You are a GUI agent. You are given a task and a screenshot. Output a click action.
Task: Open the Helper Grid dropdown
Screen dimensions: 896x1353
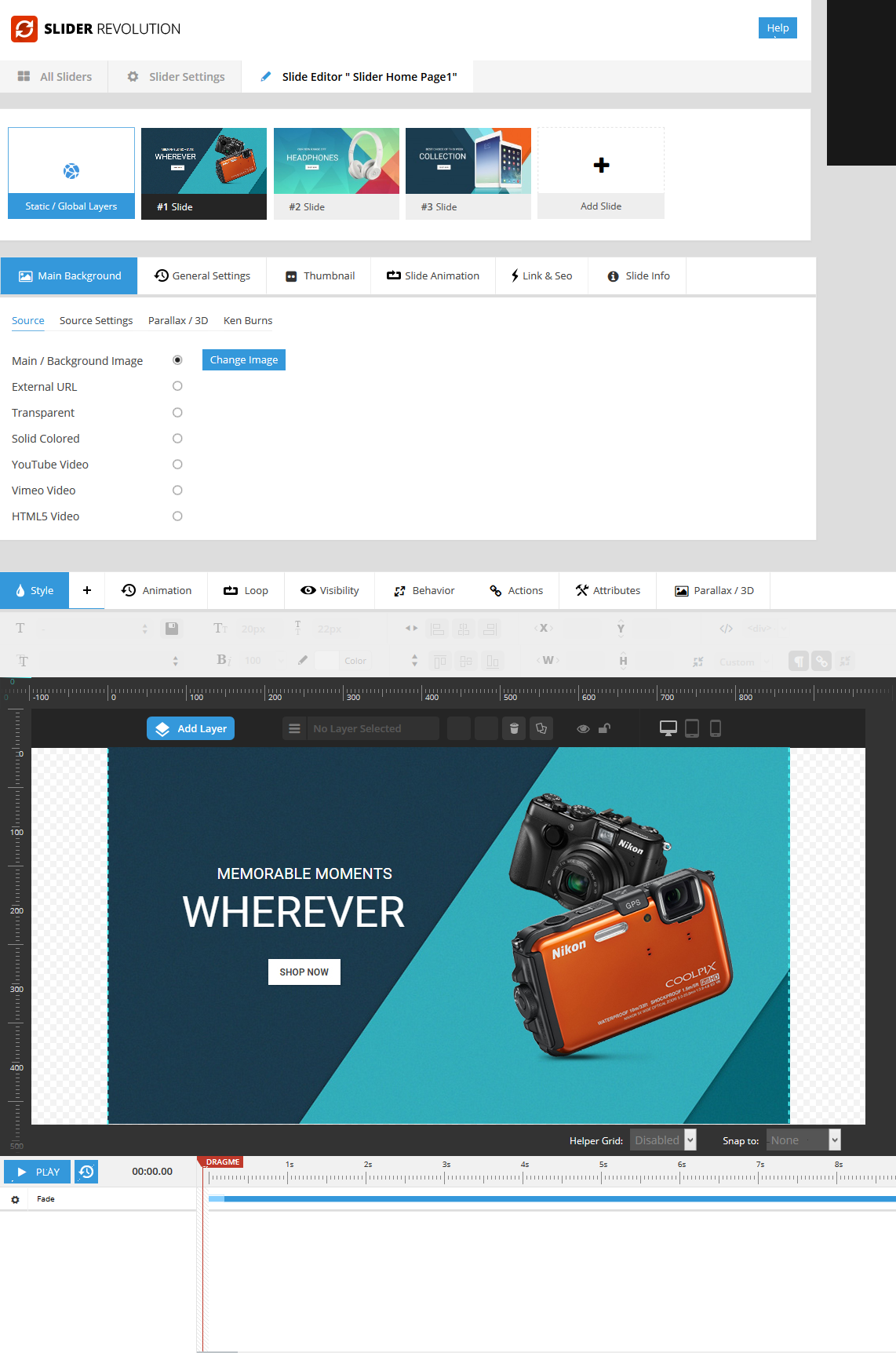(663, 1140)
